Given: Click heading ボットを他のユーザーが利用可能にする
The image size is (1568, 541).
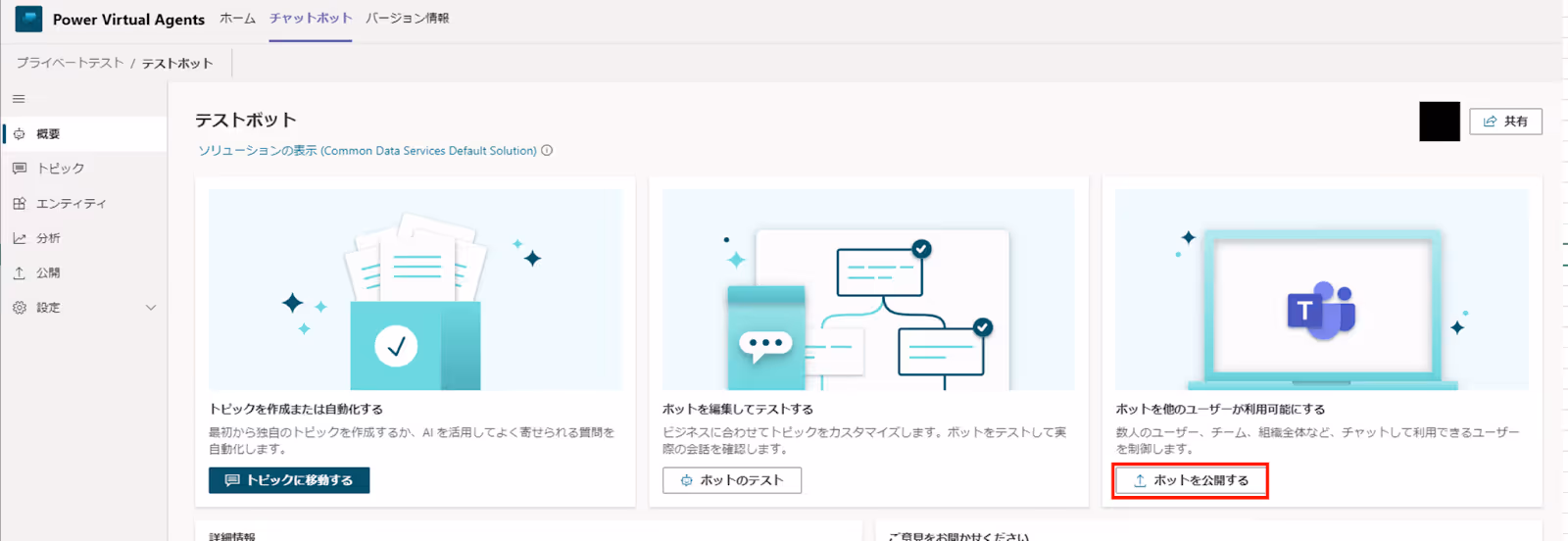Looking at the screenshot, I should point(1220,410).
